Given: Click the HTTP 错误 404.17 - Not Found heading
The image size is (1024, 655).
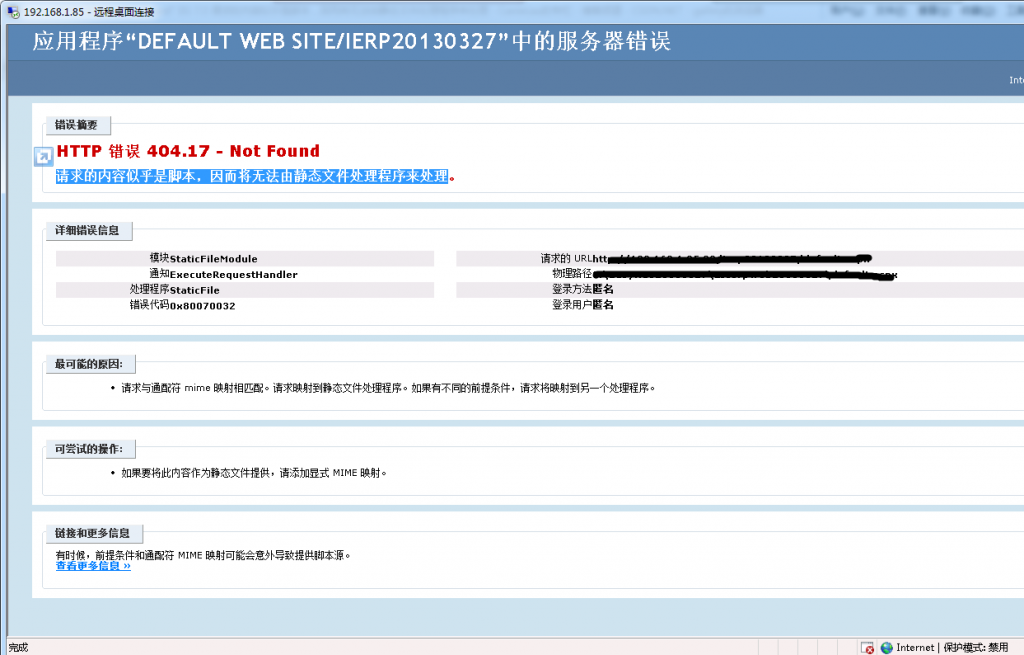Looking at the screenshot, I should (188, 151).
